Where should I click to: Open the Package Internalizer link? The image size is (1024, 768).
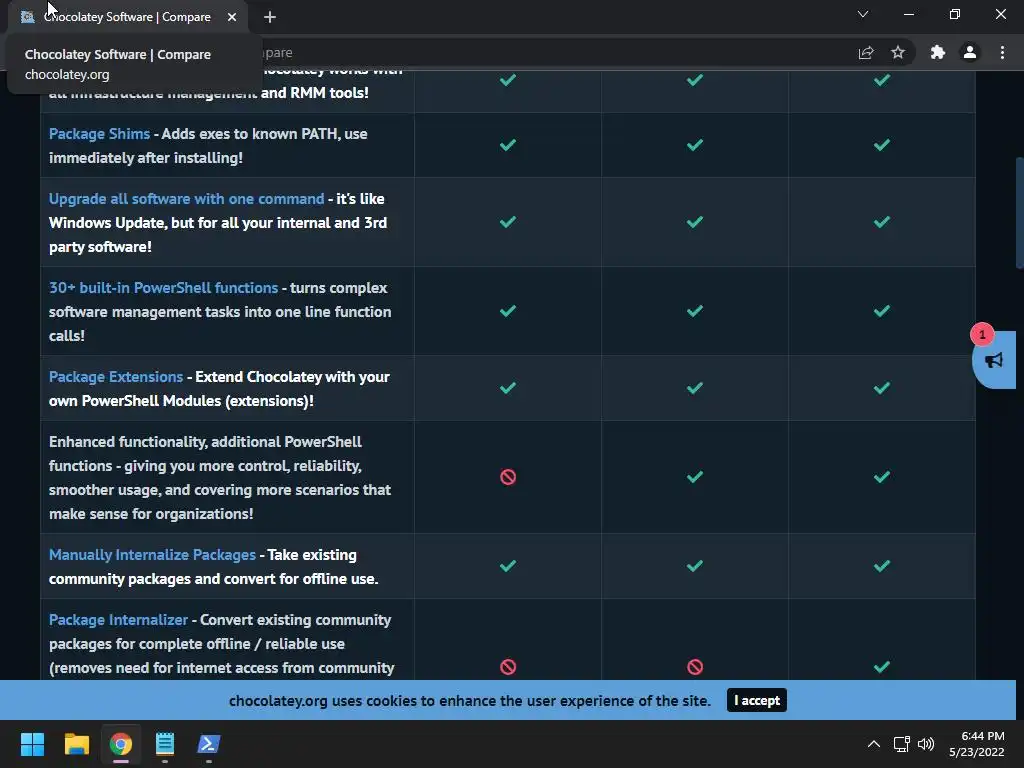pyautogui.click(x=118, y=620)
